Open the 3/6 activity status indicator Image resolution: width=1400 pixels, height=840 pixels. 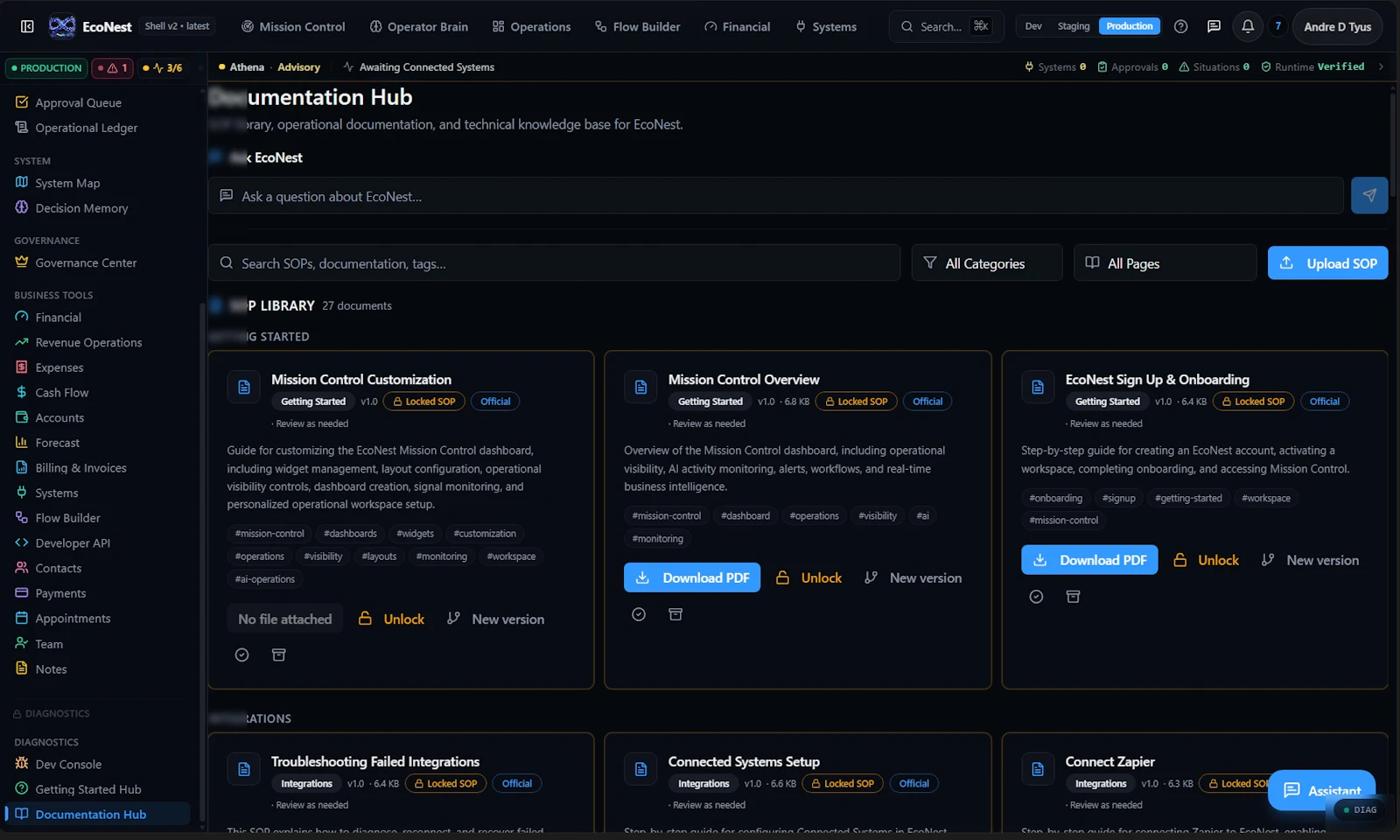[163, 67]
